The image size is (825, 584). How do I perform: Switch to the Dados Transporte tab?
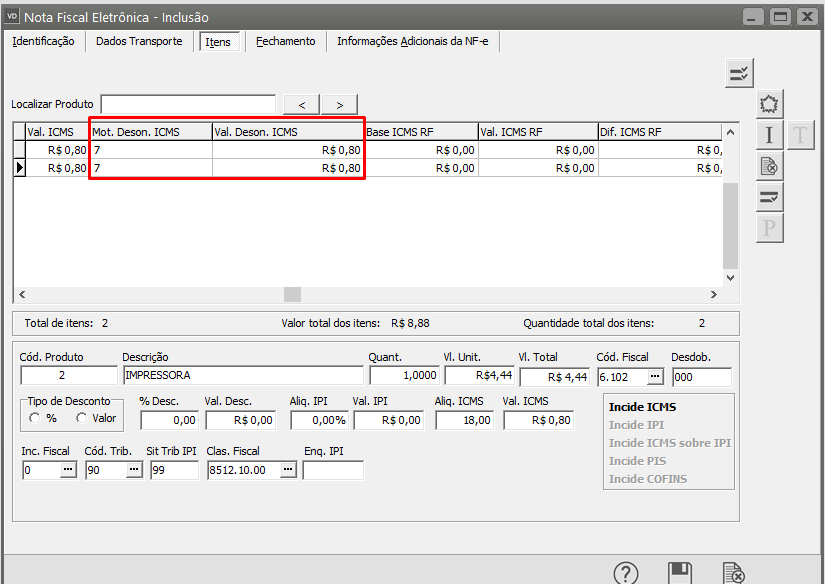tap(139, 41)
